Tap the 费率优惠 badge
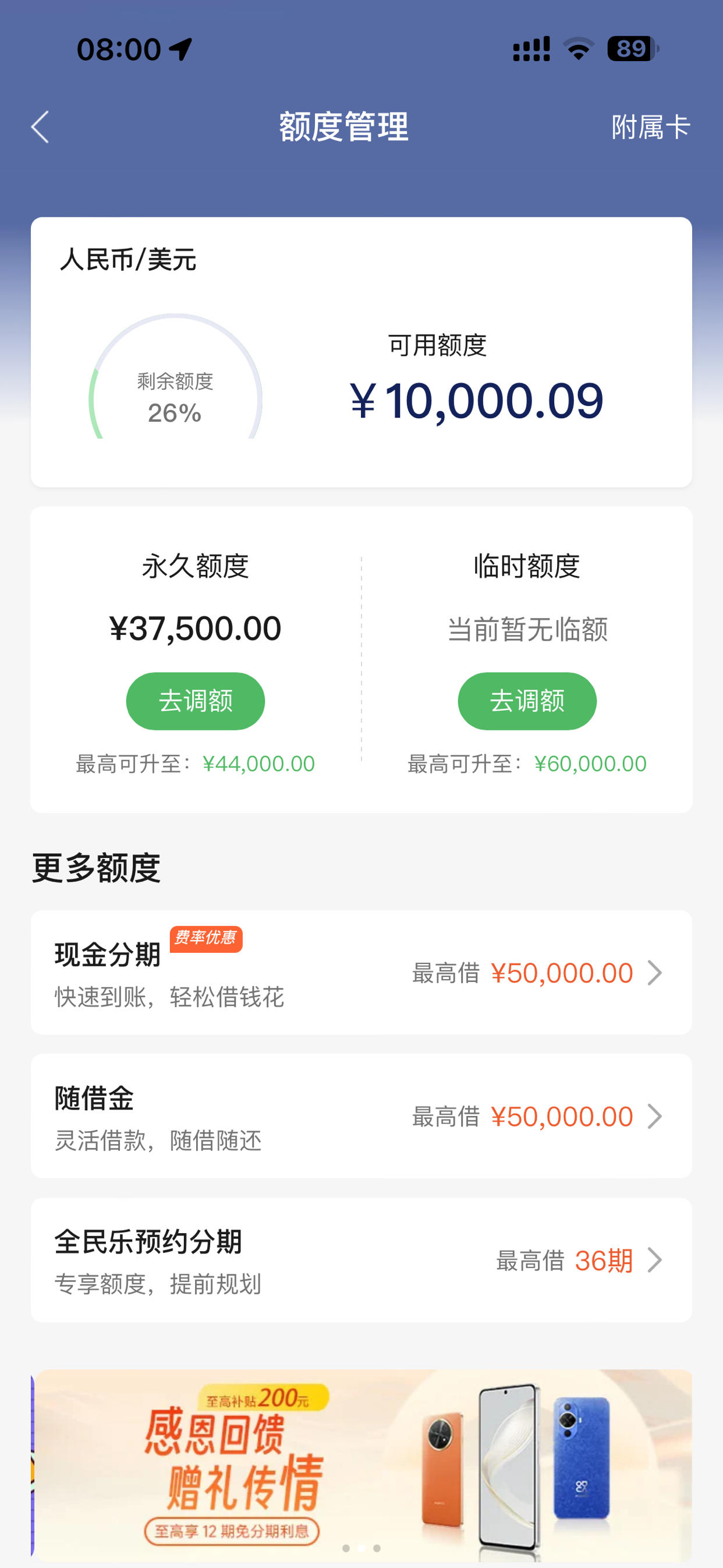Image resolution: width=723 pixels, height=1568 pixels. [x=206, y=938]
